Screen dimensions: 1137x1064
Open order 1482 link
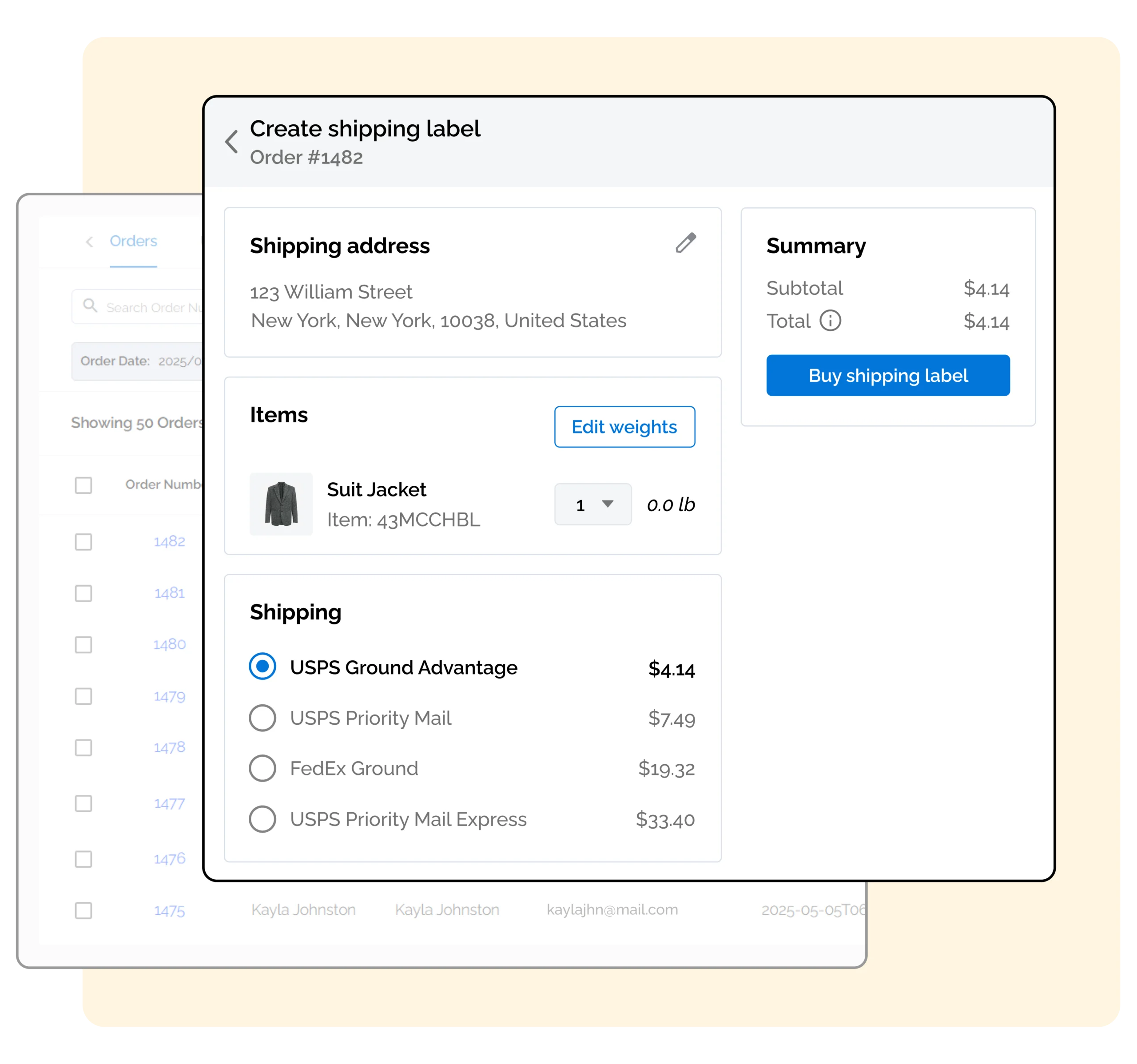pyautogui.click(x=169, y=541)
